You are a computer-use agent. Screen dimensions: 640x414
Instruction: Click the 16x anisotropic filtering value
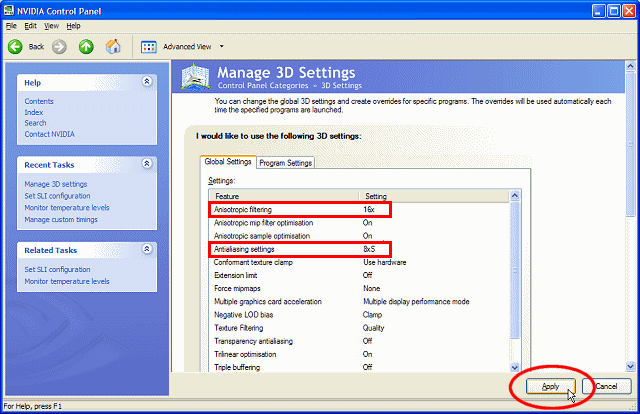[369, 209]
